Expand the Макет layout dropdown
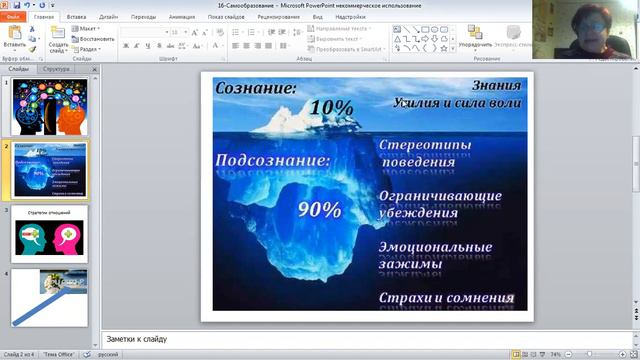 (86, 29)
